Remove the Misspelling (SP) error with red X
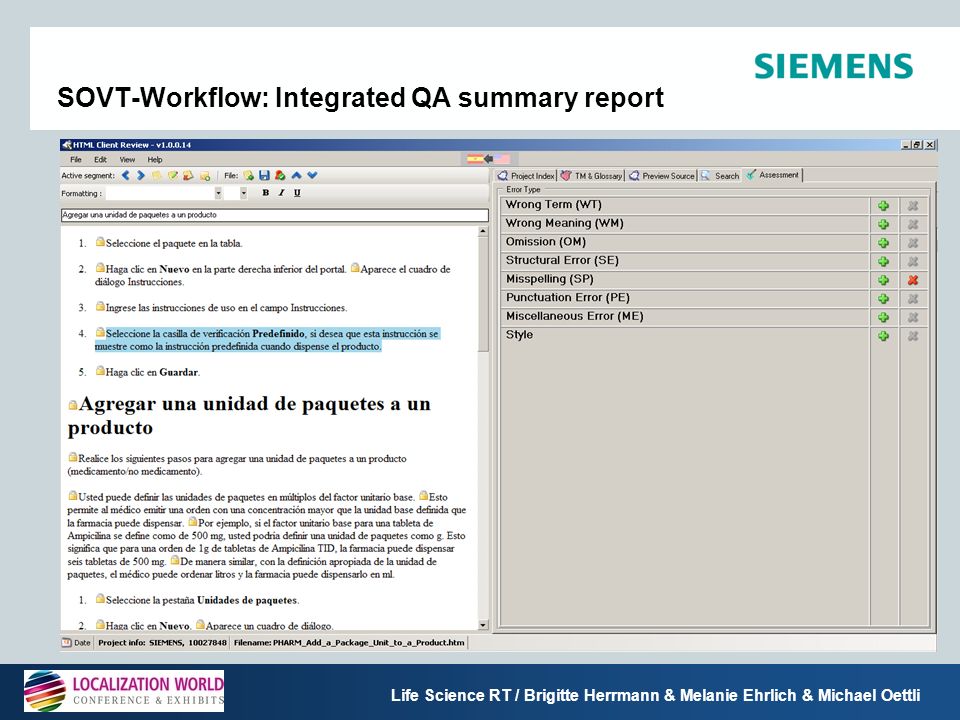 [913, 280]
